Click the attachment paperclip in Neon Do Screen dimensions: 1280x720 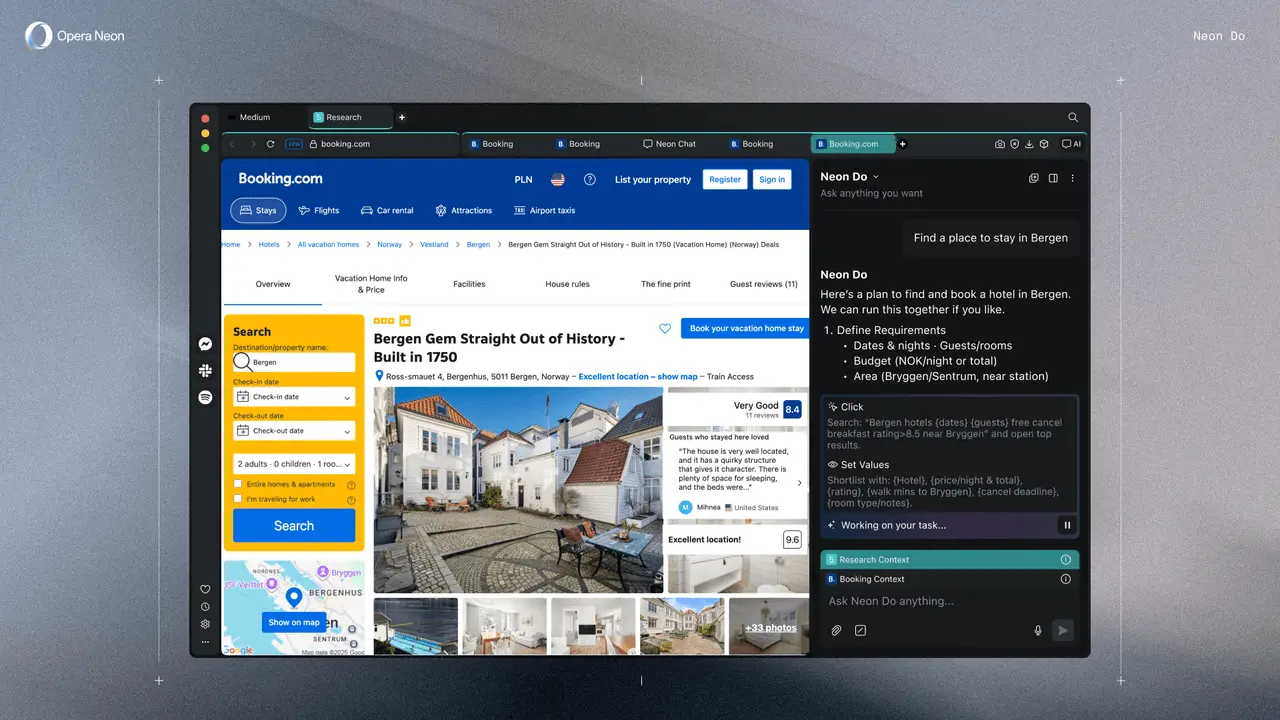[x=836, y=630]
